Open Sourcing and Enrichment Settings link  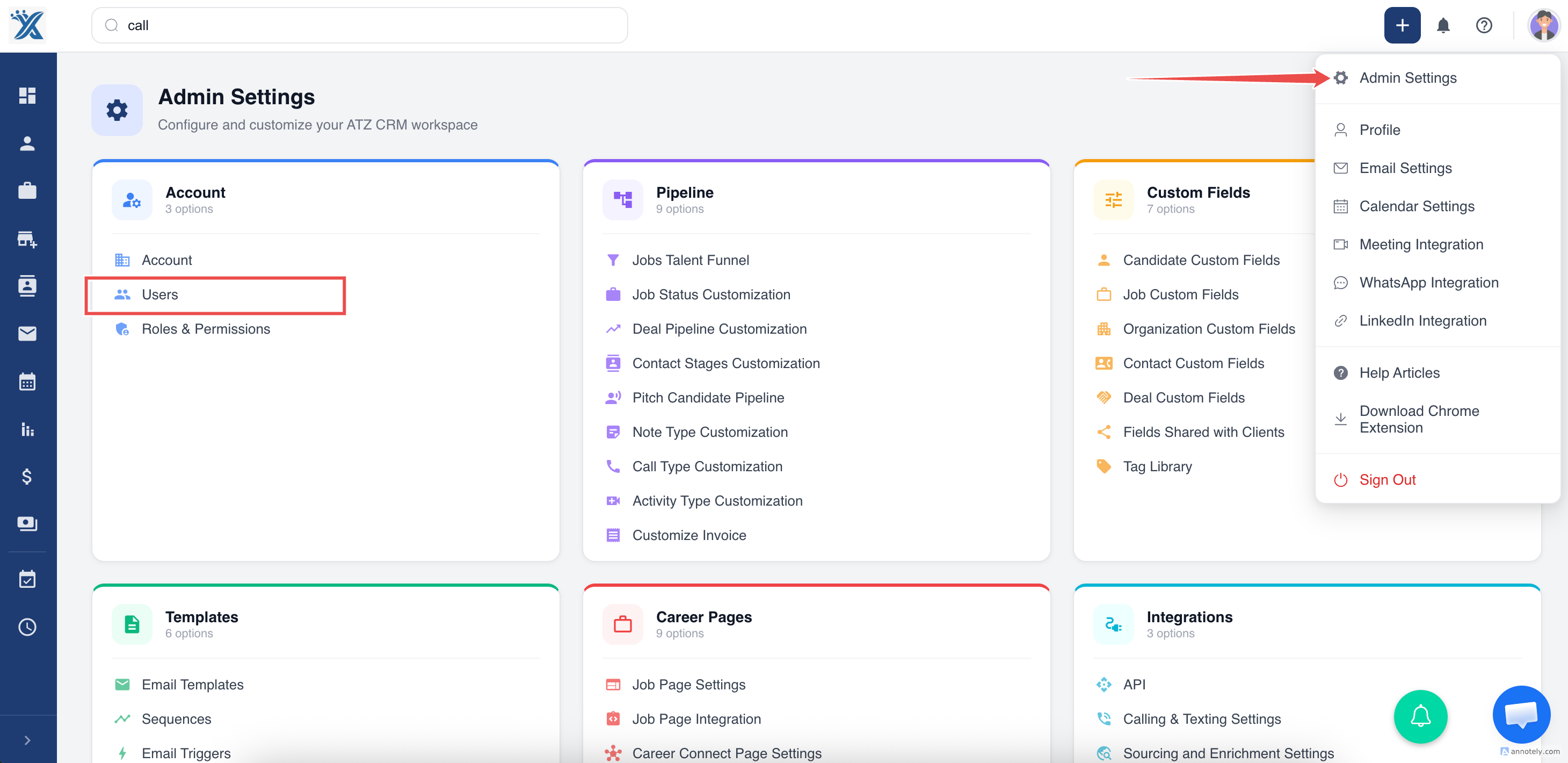(x=1228, y=753)
